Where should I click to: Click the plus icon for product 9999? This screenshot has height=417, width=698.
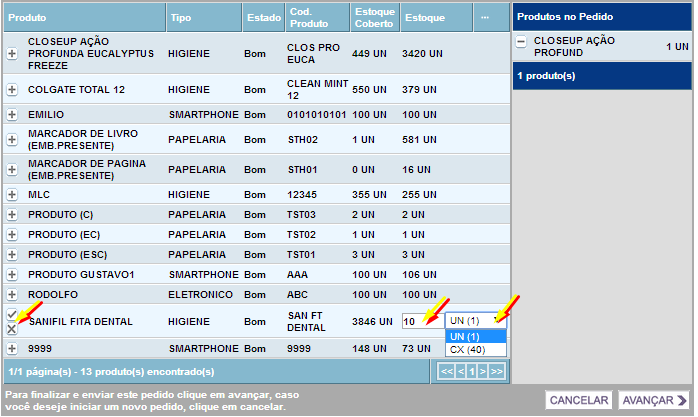[x=12, y=348]
